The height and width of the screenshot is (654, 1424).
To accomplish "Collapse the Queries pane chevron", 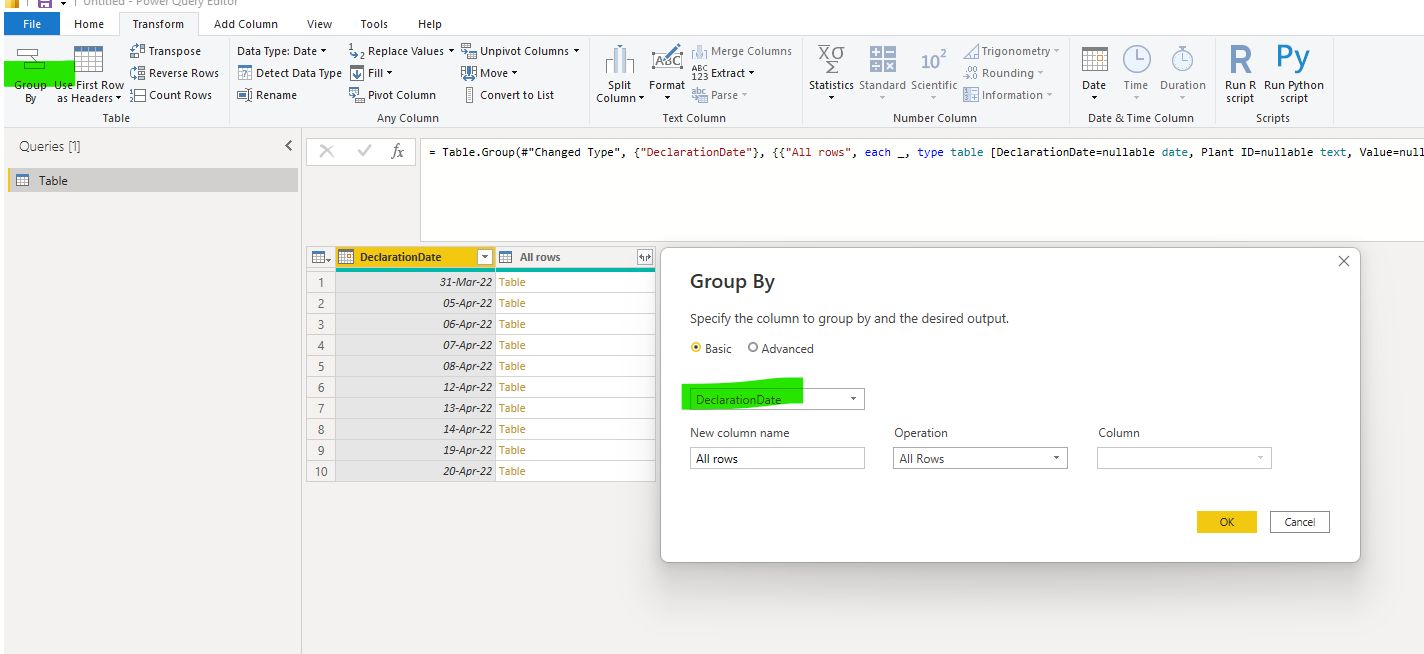I will [289, 146].
